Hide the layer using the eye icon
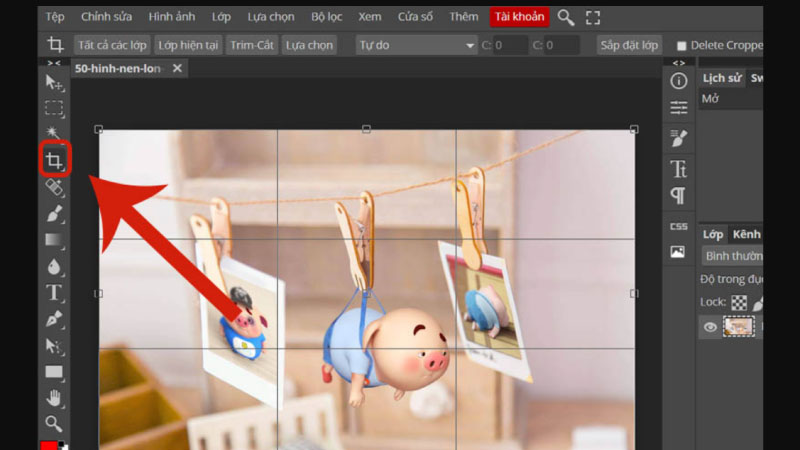The width and height of the screenshot is (800, 450). point(710,327)
